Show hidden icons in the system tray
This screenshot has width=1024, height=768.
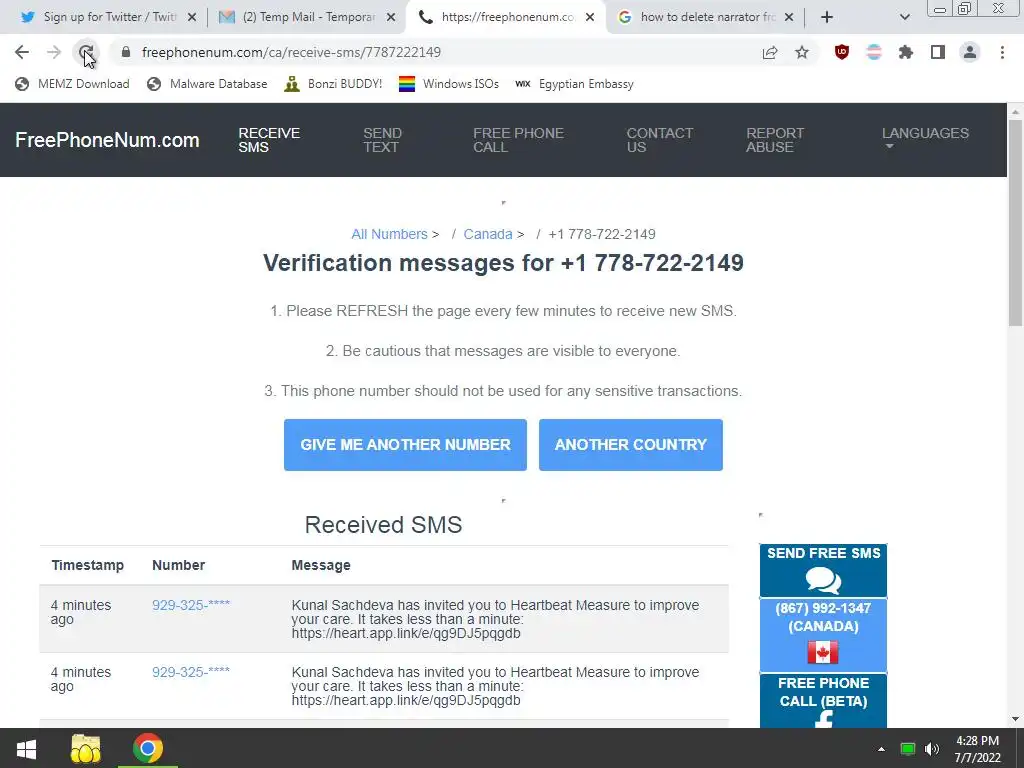[x=882, y=749]
